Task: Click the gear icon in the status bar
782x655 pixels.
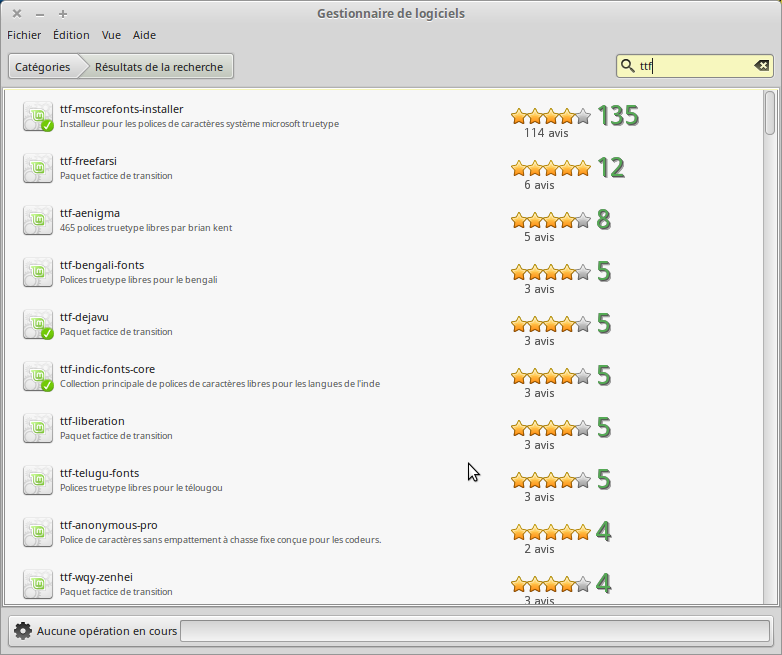Action: pyautogui.click(x=23, y=631)
